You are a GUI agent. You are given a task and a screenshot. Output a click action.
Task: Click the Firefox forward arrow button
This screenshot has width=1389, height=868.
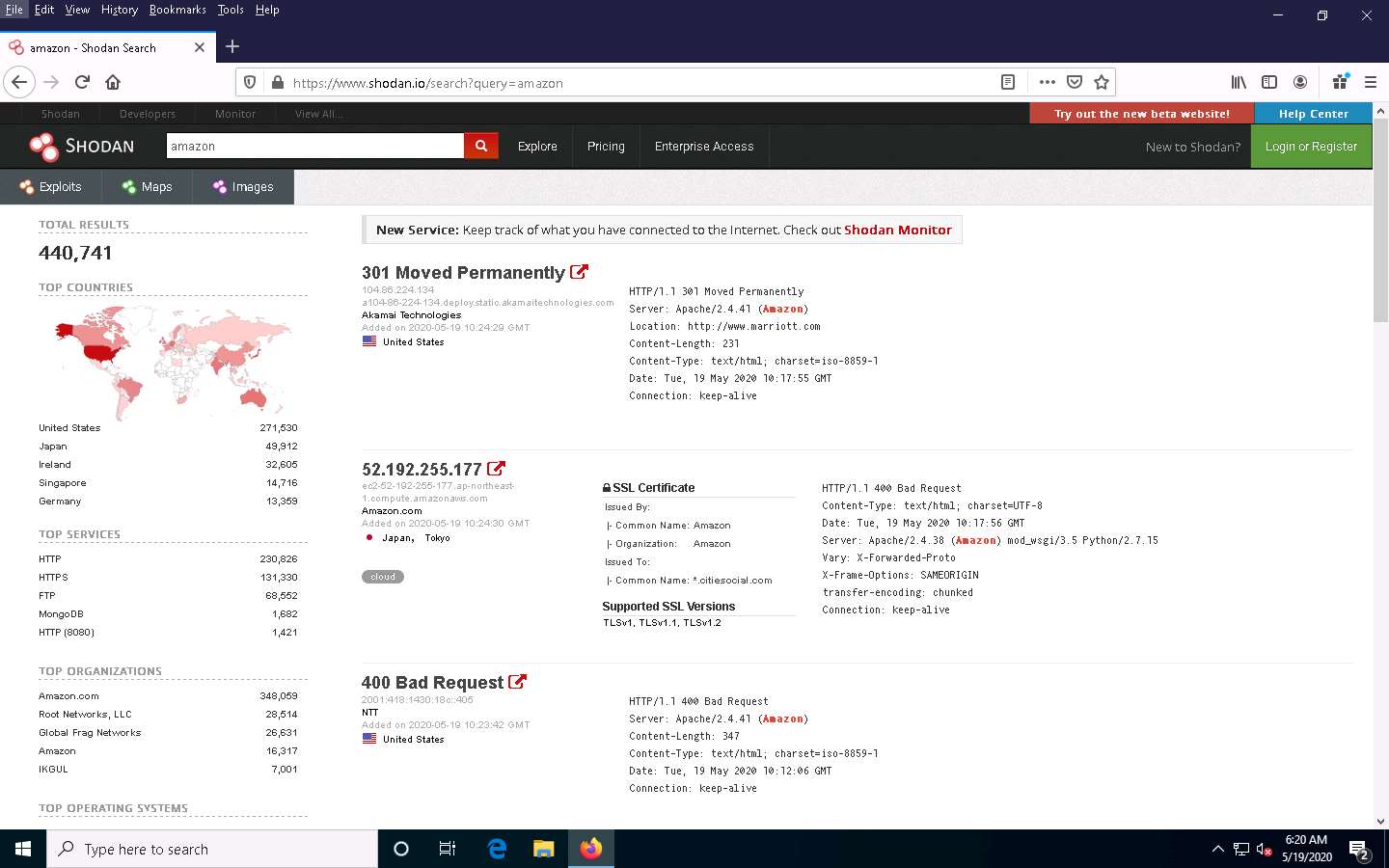tap(51, 82)
